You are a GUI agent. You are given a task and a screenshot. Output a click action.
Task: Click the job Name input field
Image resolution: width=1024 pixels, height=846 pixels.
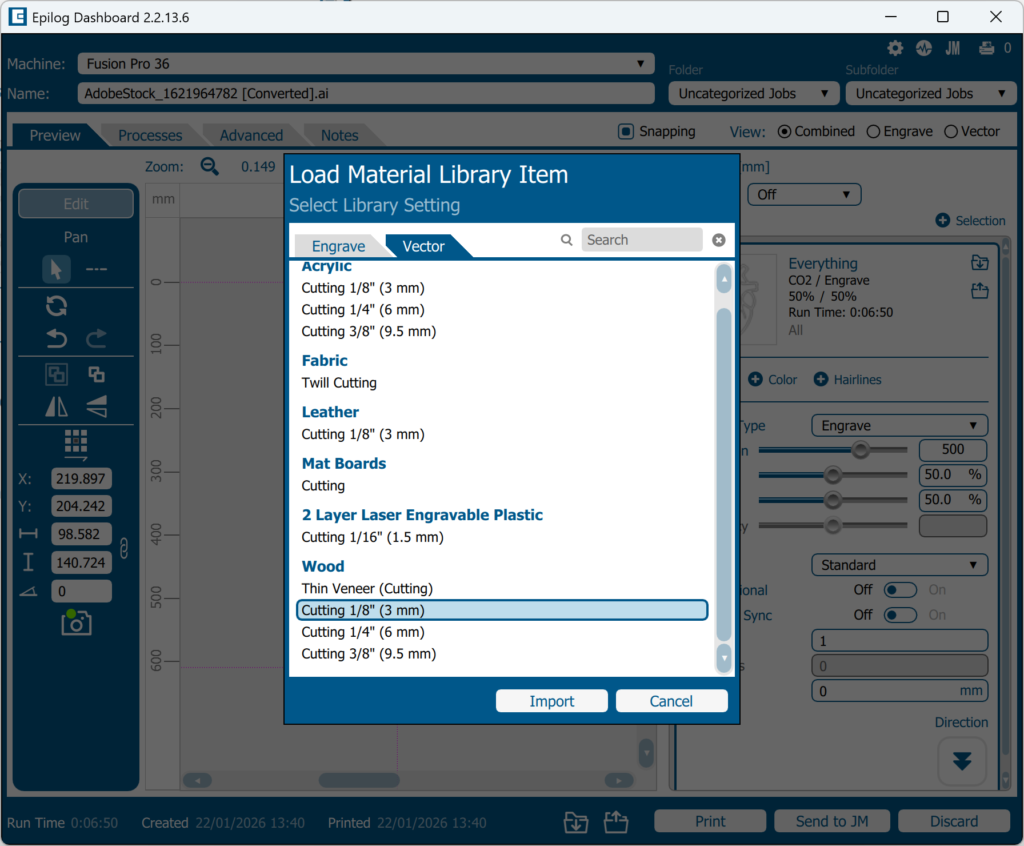click(366, 93)
